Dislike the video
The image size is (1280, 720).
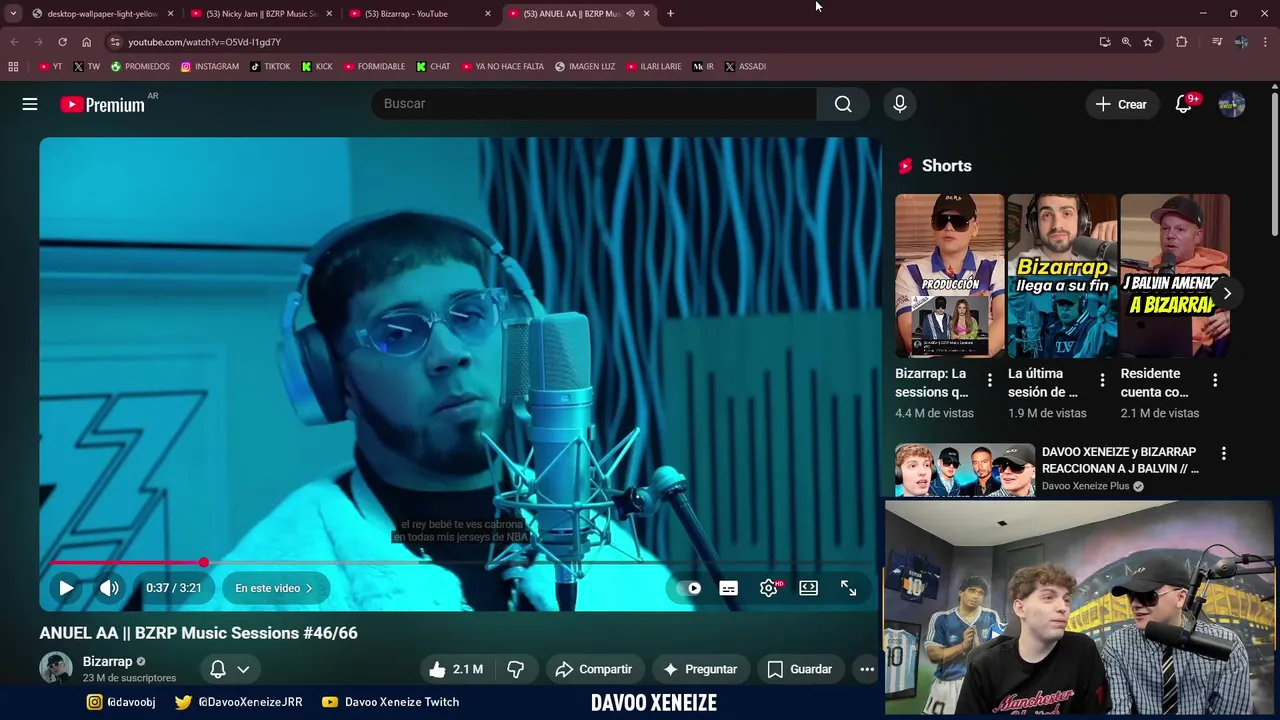pyautogui.click(x=516, y=669)
